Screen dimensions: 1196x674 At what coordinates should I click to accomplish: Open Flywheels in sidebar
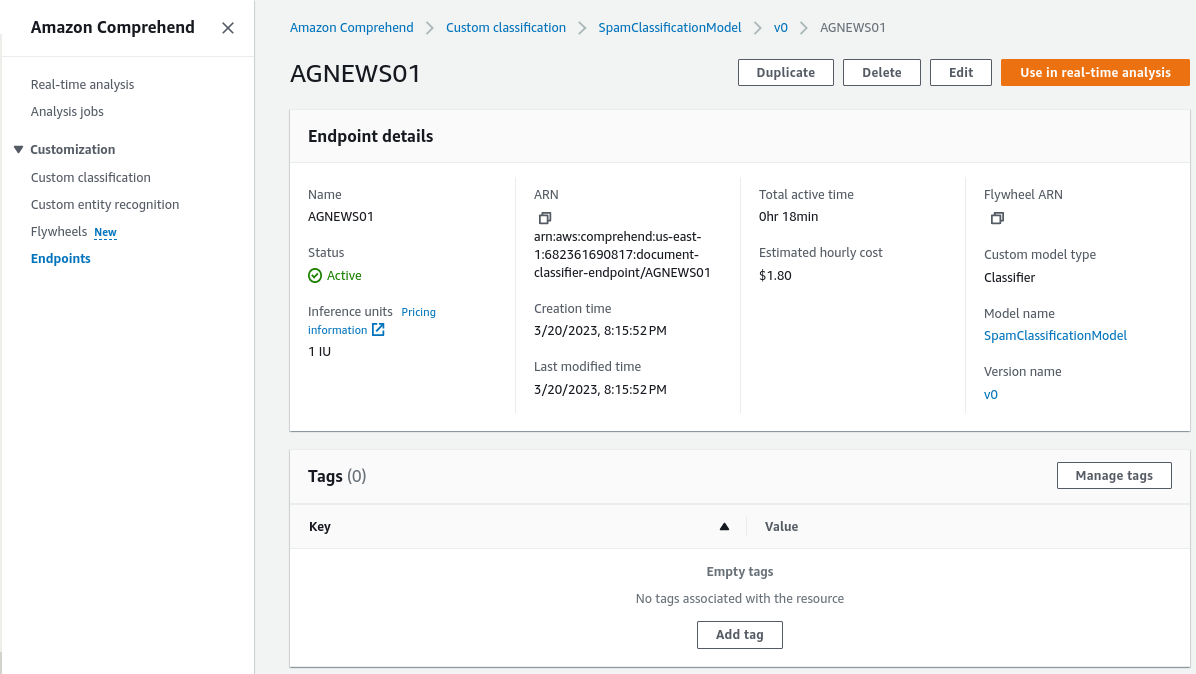[x=59, y=232]
